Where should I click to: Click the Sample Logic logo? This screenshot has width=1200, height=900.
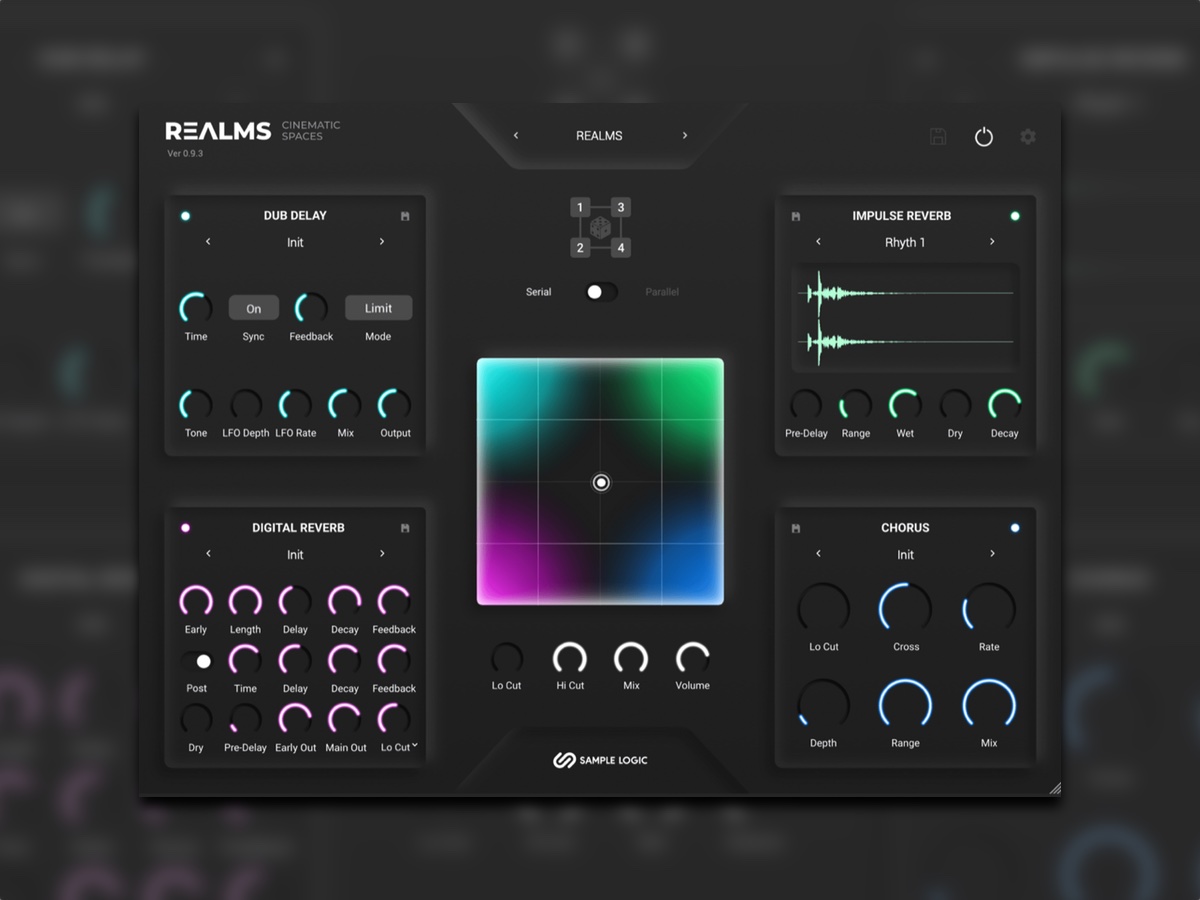[x=600, y=761]
